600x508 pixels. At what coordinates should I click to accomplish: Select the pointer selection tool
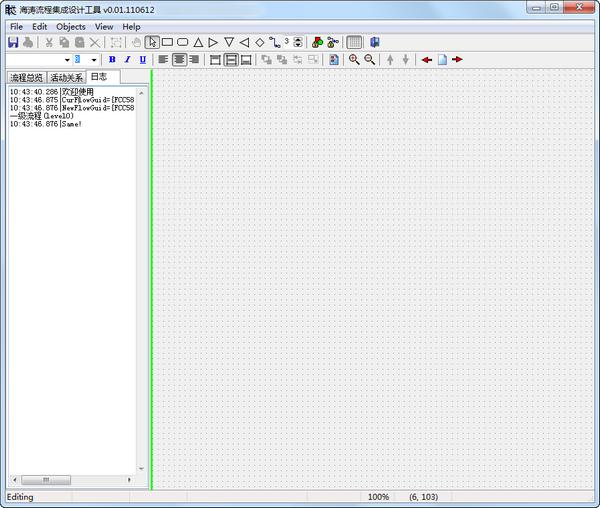coord(152,43)
